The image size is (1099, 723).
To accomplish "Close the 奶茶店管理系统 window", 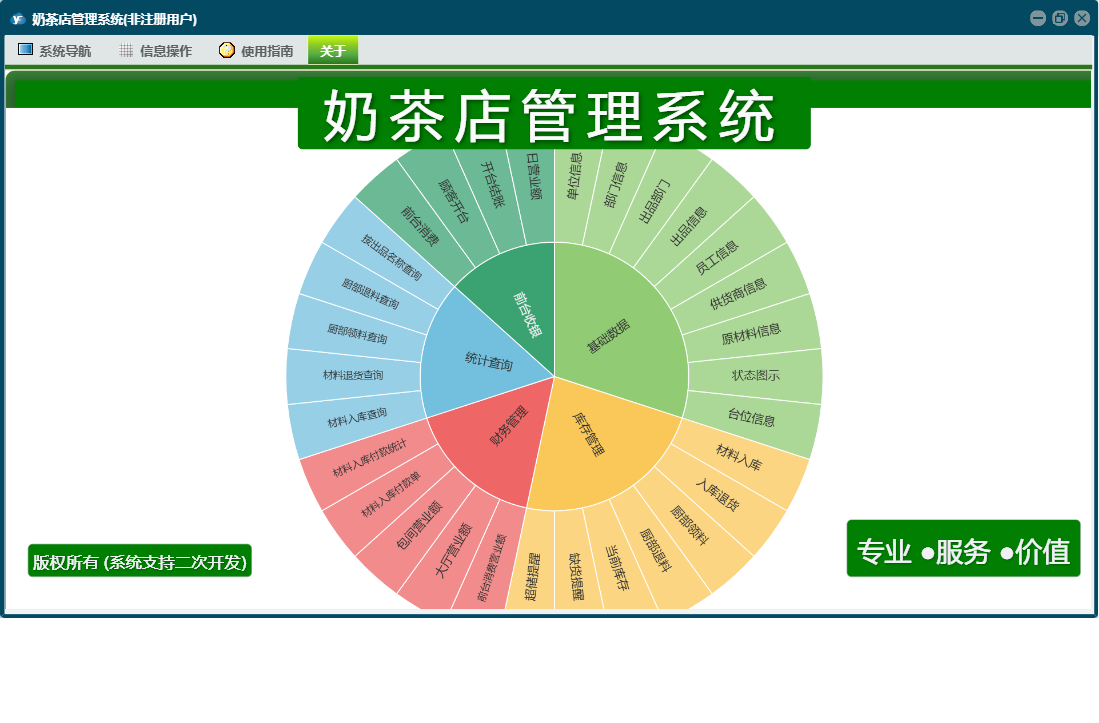I will (x=1082, y=19).
